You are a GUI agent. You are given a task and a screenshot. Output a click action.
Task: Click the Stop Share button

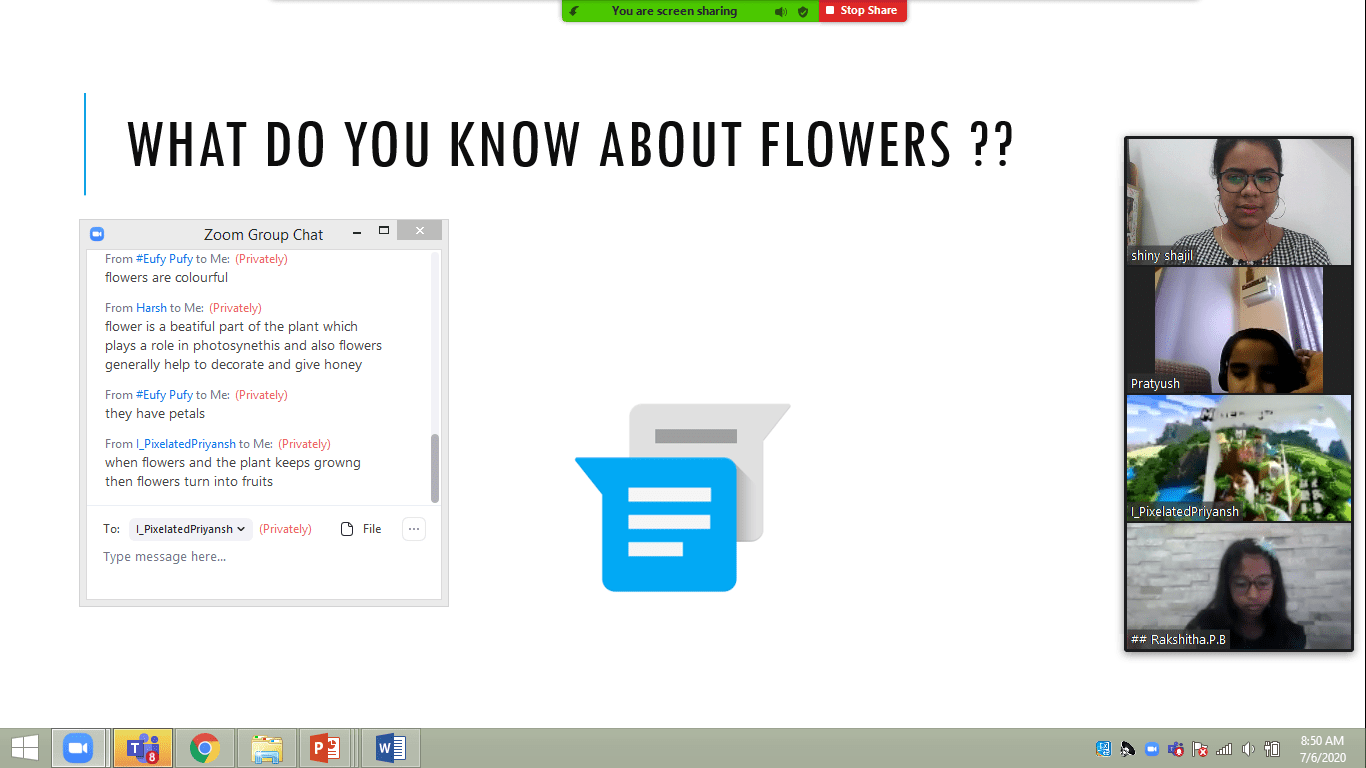[862, 11]
